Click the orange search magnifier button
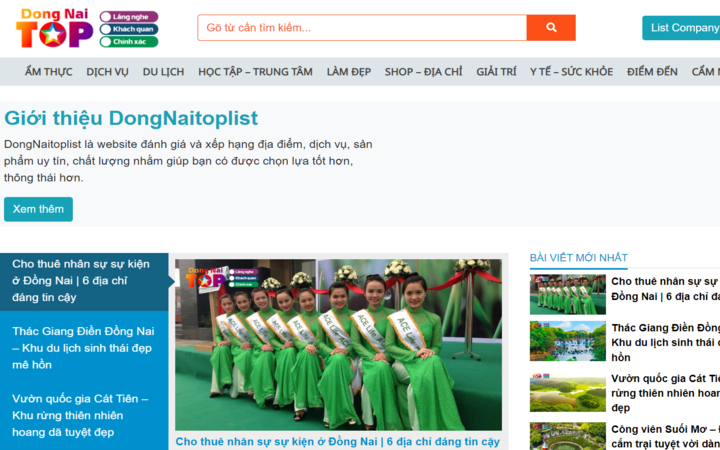The image size is (720, 450). tap(551, 28)
